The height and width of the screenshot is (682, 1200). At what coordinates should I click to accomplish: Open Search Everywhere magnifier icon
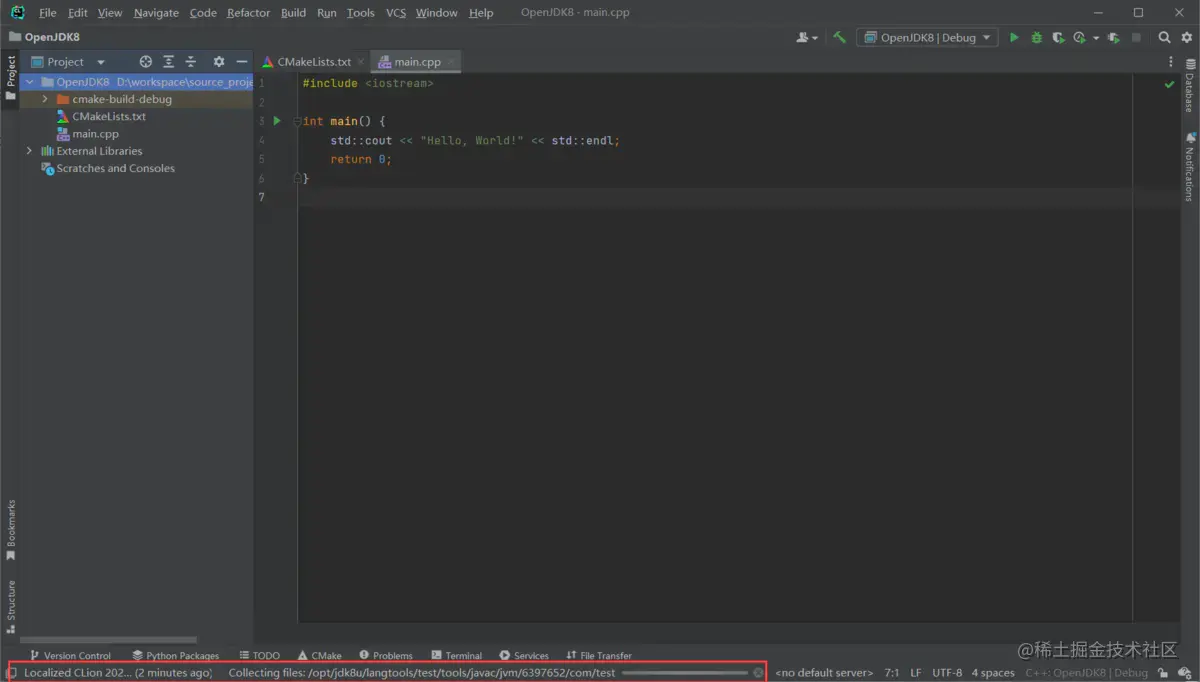point(1164,38)
